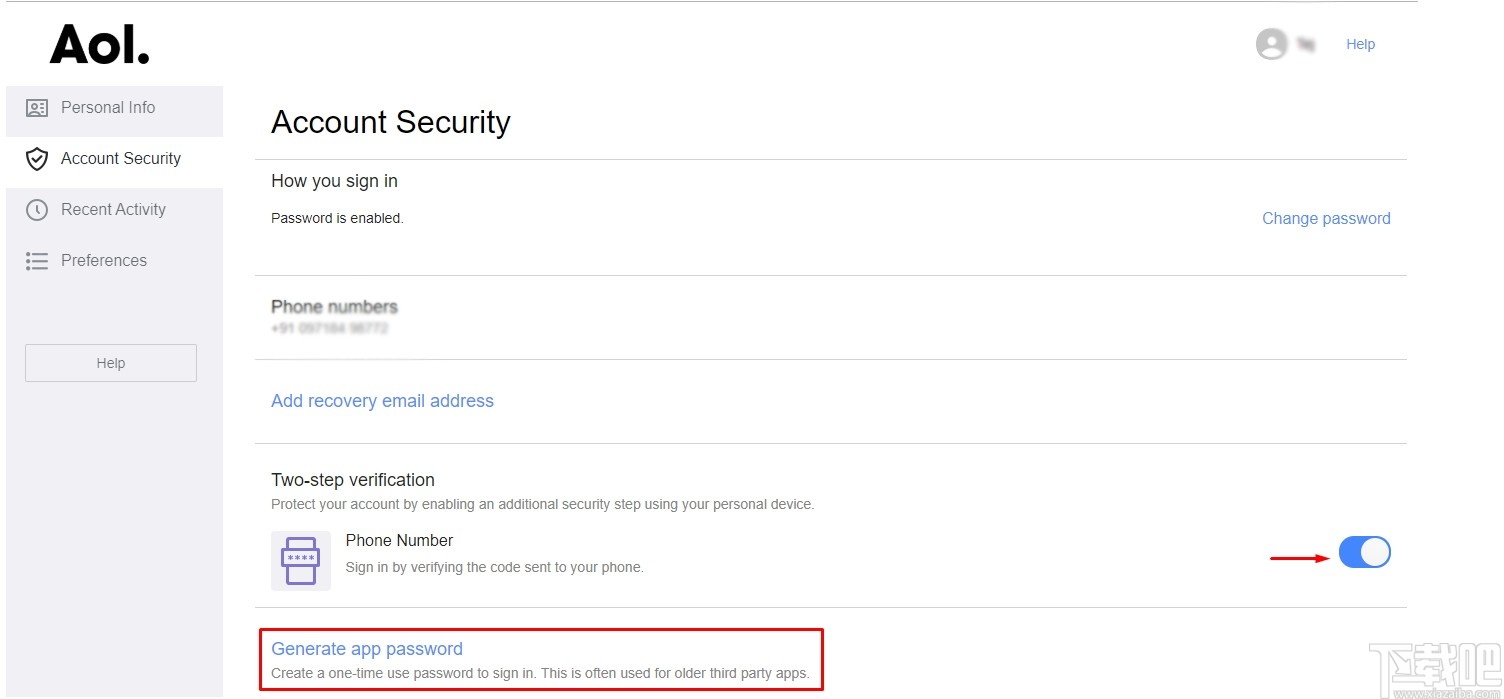1504x699 pixels.
Task: Select the Account Security menu item
Action: [x=120, y=159]
